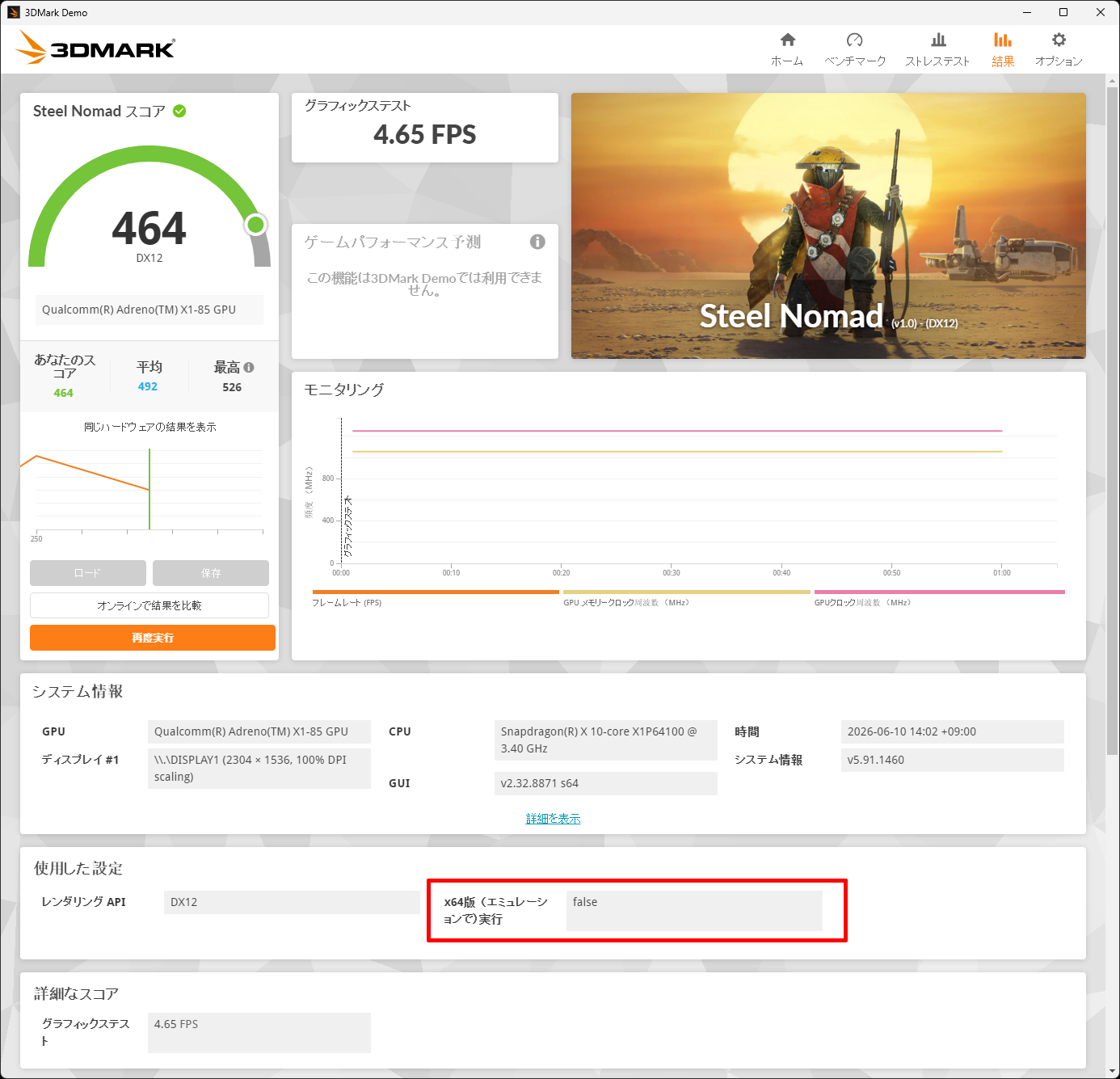
Task: Click the Qualcomm Adreno X1-85 GPU name box
Action: [149, 310]
